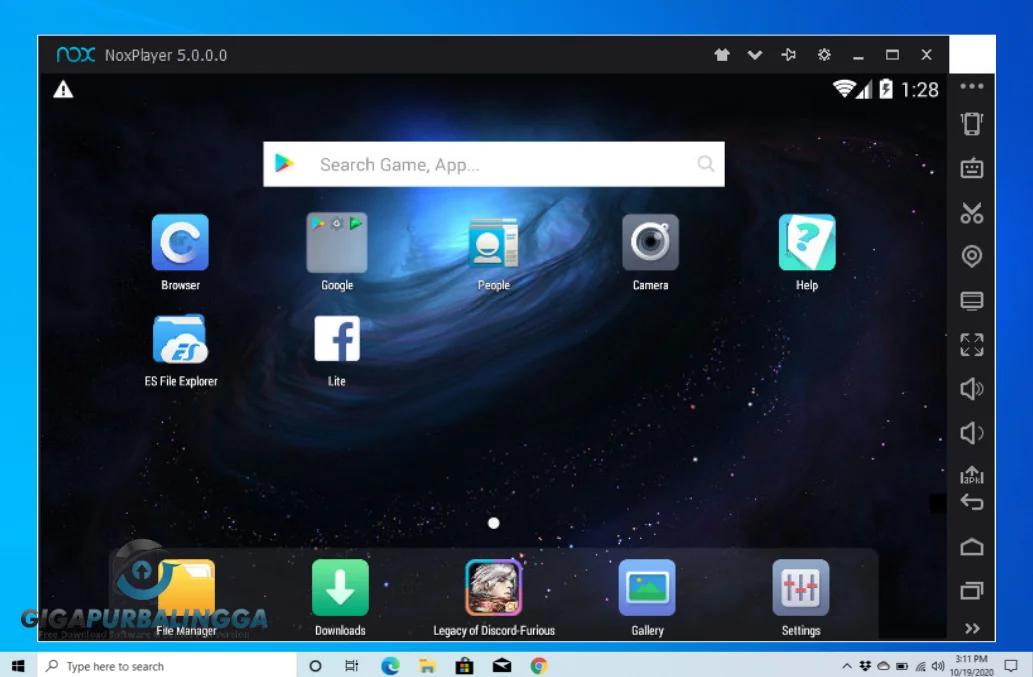Open Facebook Lite app
The image size is (1033, 677).
(x=337, y=338)
